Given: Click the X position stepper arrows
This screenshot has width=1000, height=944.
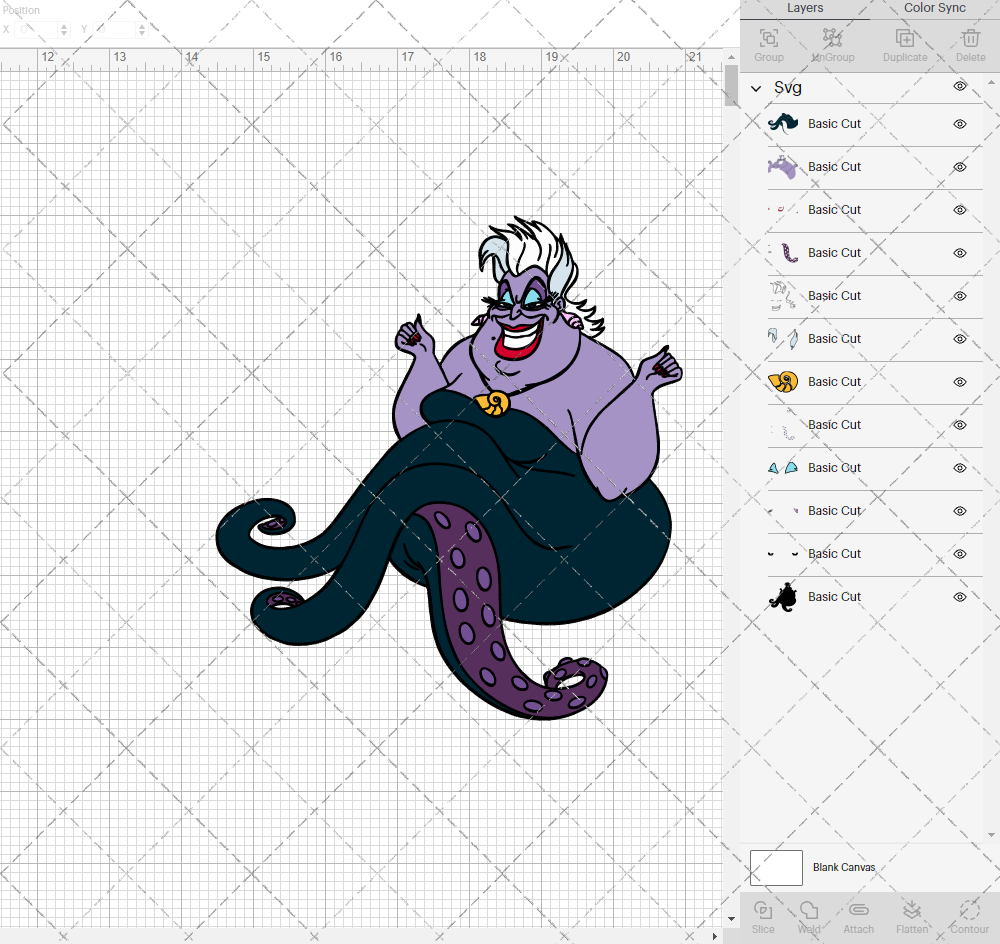Looking at the screenshot, I should tap(64, 29).
